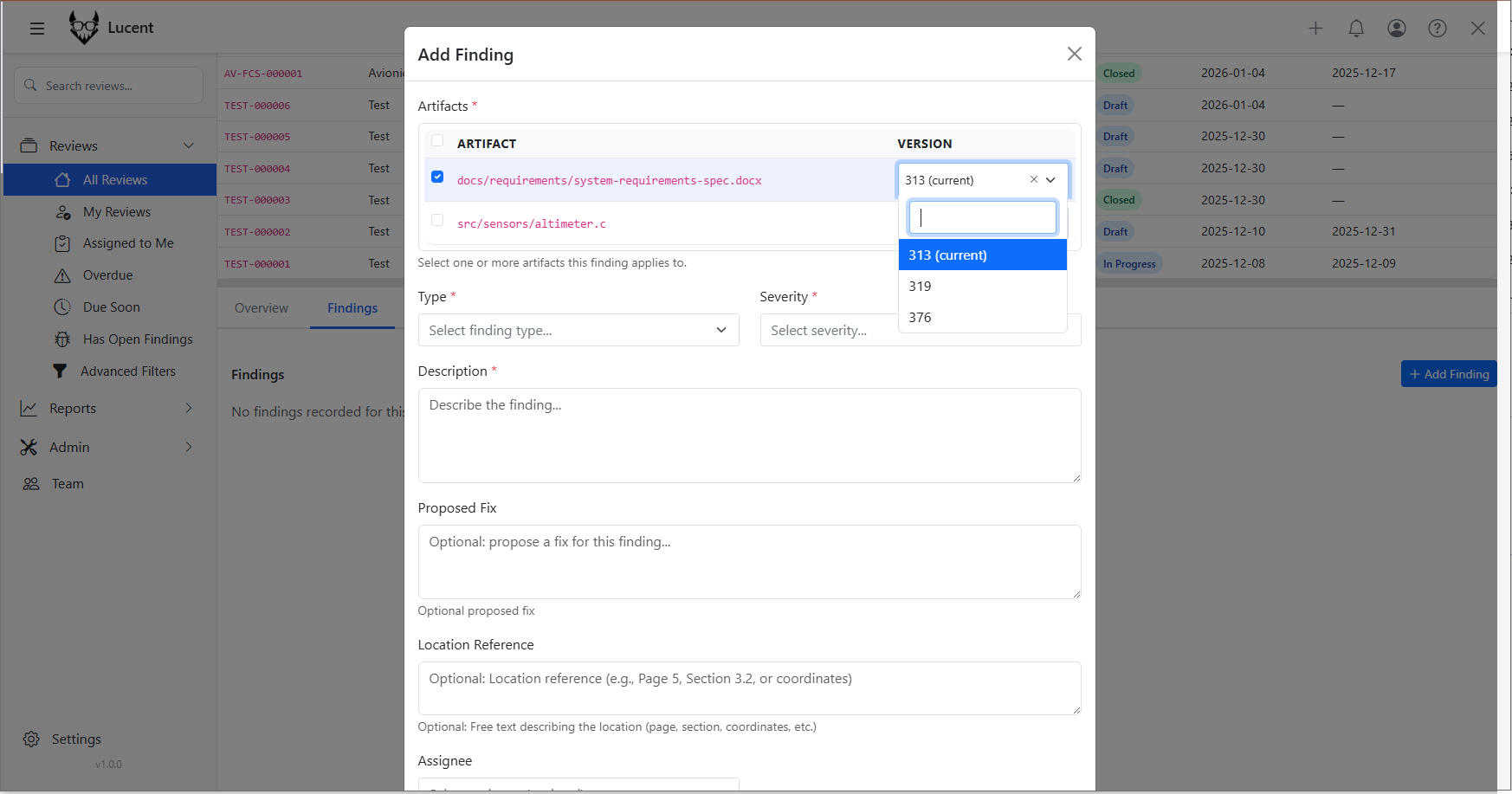Switch to the Overview tab
This screenshot has height=794, width=1512.
pos(260,307)
